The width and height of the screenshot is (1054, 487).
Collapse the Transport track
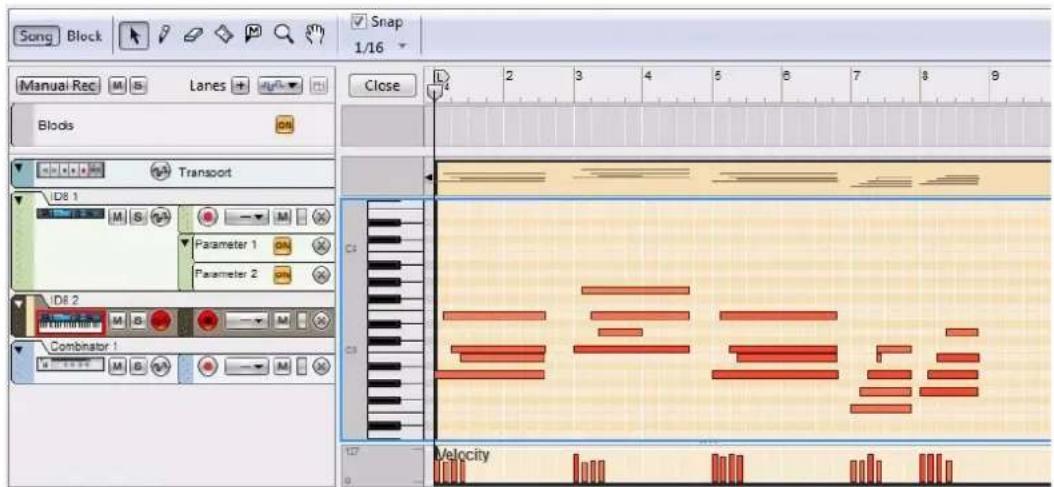tap(18, 168)
